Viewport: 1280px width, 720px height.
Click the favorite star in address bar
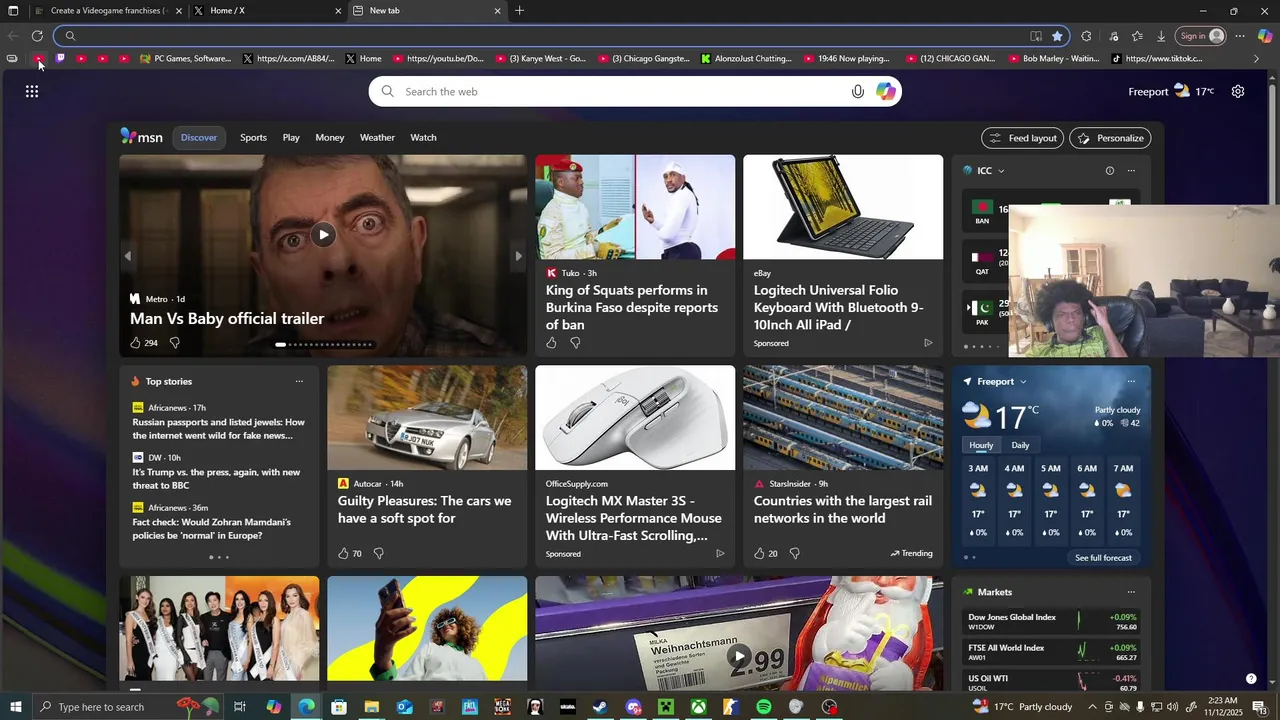1057,36
